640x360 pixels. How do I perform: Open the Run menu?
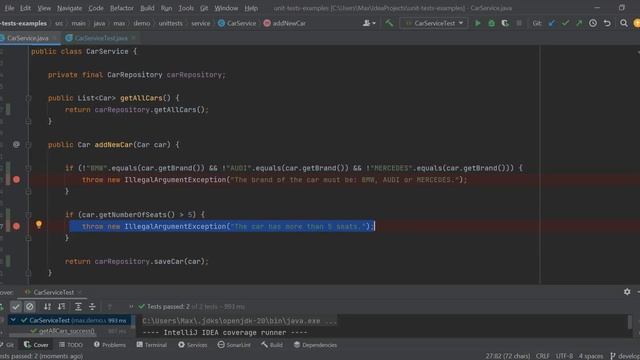167,8
